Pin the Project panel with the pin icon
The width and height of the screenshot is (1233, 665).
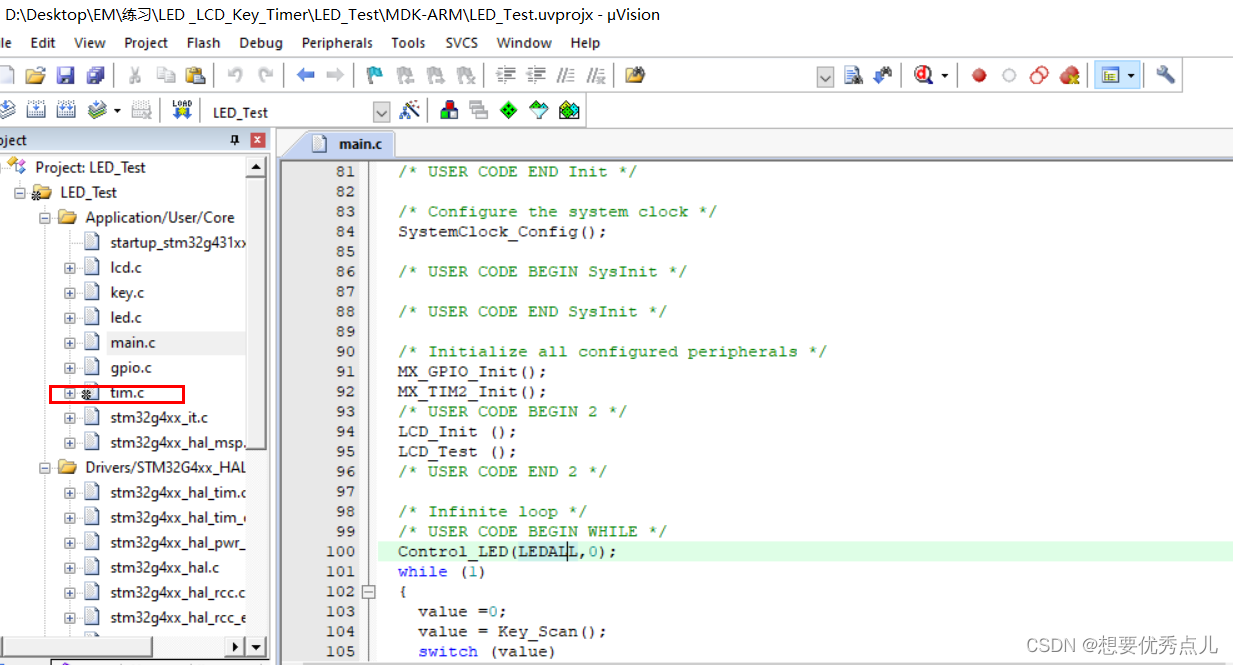point(236,140)
